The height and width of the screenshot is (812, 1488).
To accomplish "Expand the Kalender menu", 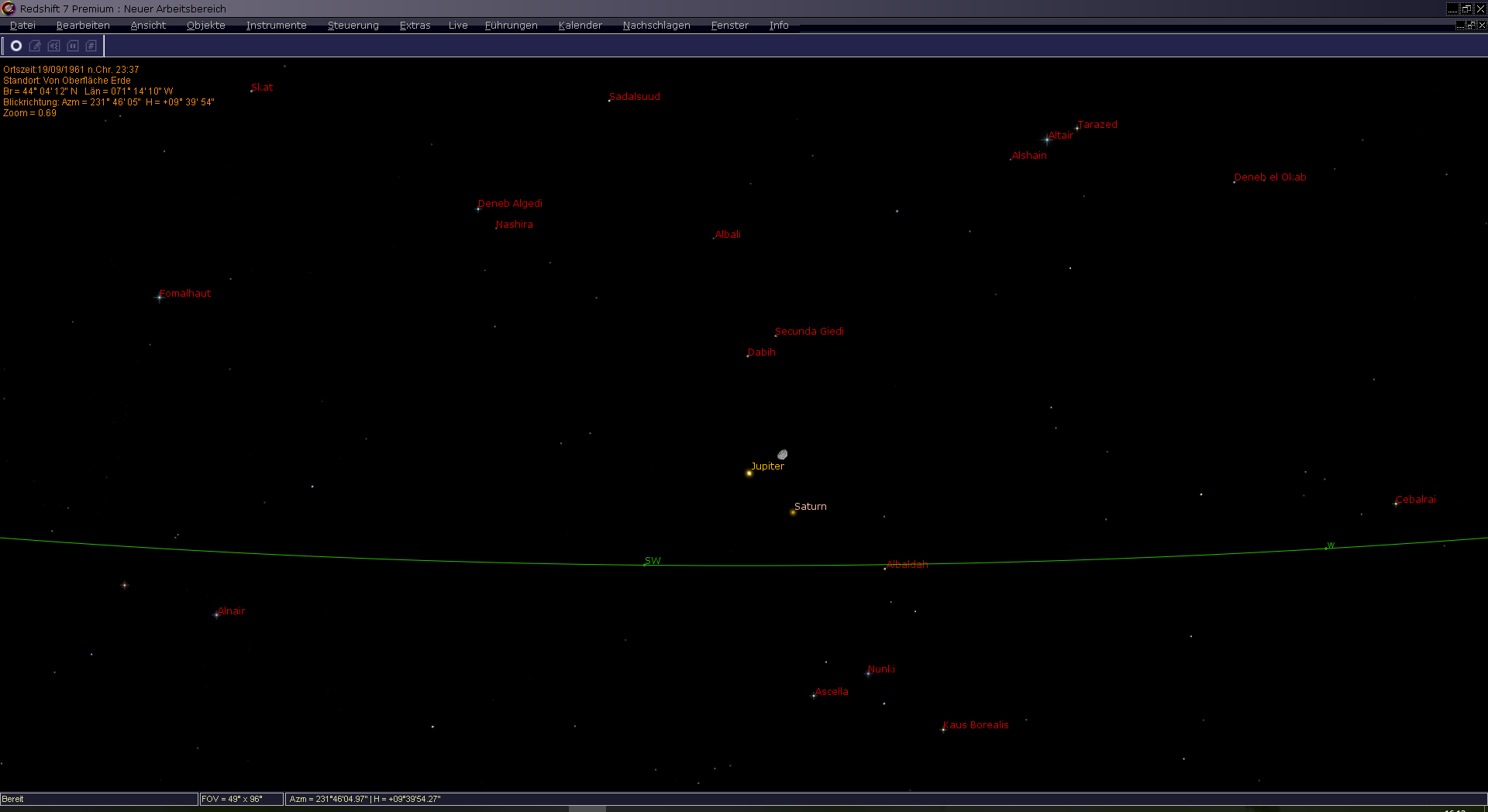I will (x=580, y=26).
